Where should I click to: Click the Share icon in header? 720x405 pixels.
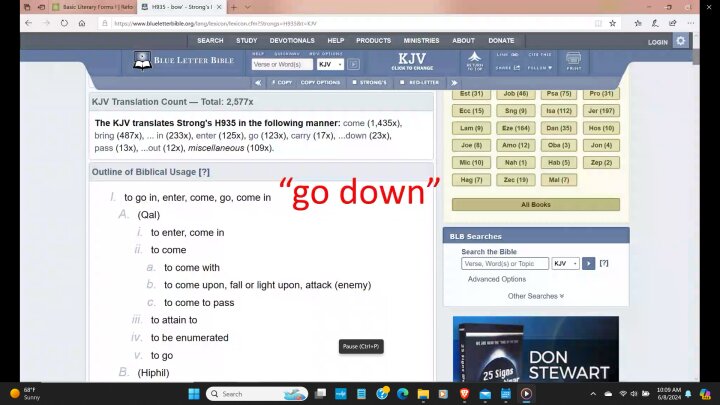click(x=507, y=68)
